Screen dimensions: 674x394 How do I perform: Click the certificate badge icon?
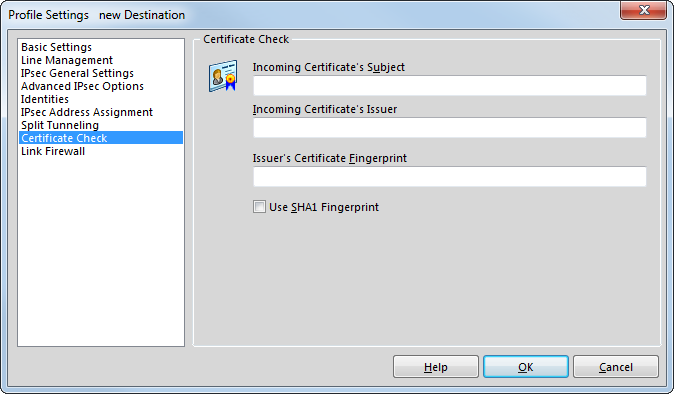(x=223, y=76)
